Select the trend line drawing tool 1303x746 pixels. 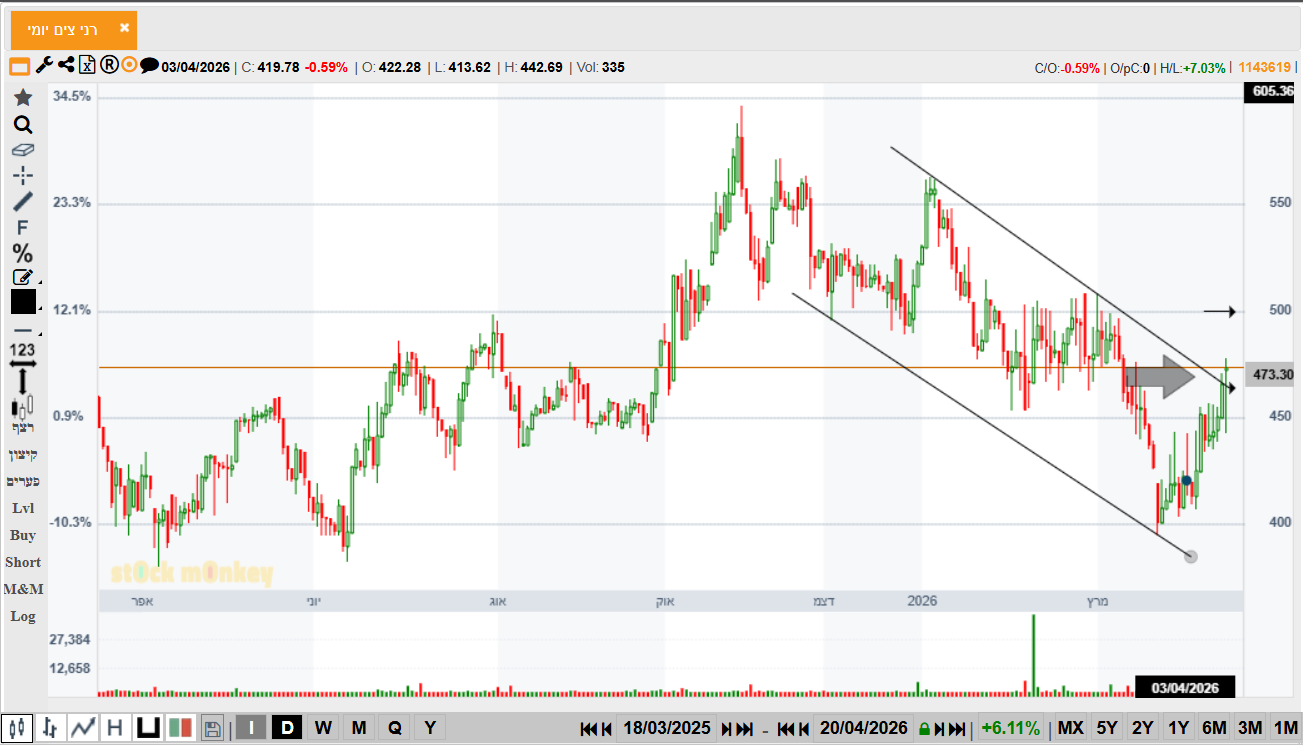coord(22,202)
